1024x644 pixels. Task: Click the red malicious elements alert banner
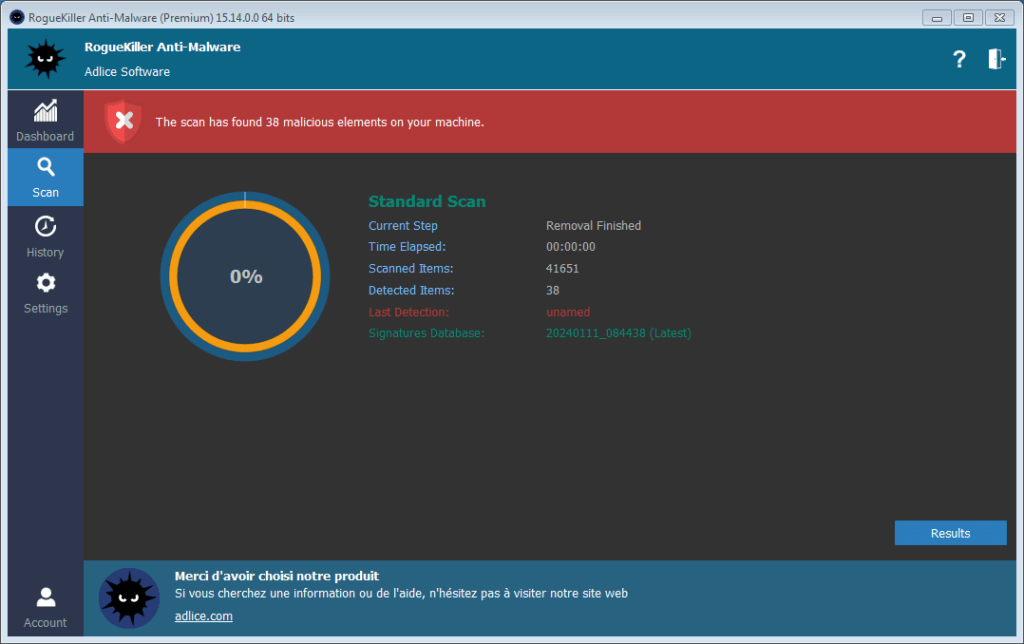[550, 122]
